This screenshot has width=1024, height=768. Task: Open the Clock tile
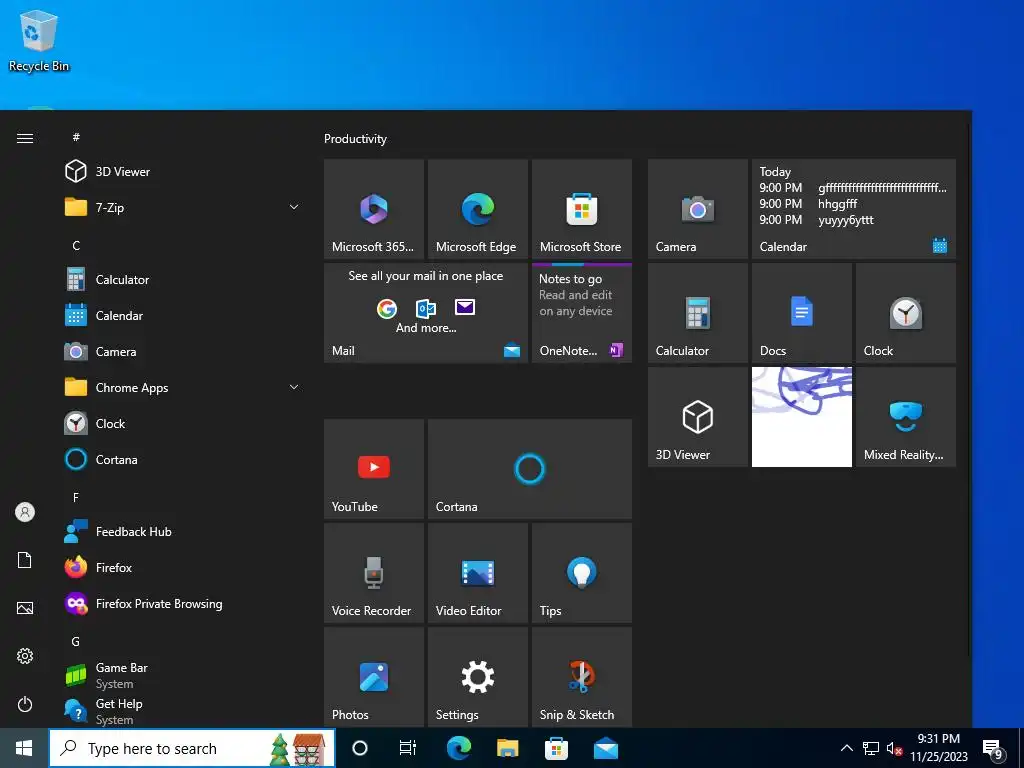tap(906, 313)
